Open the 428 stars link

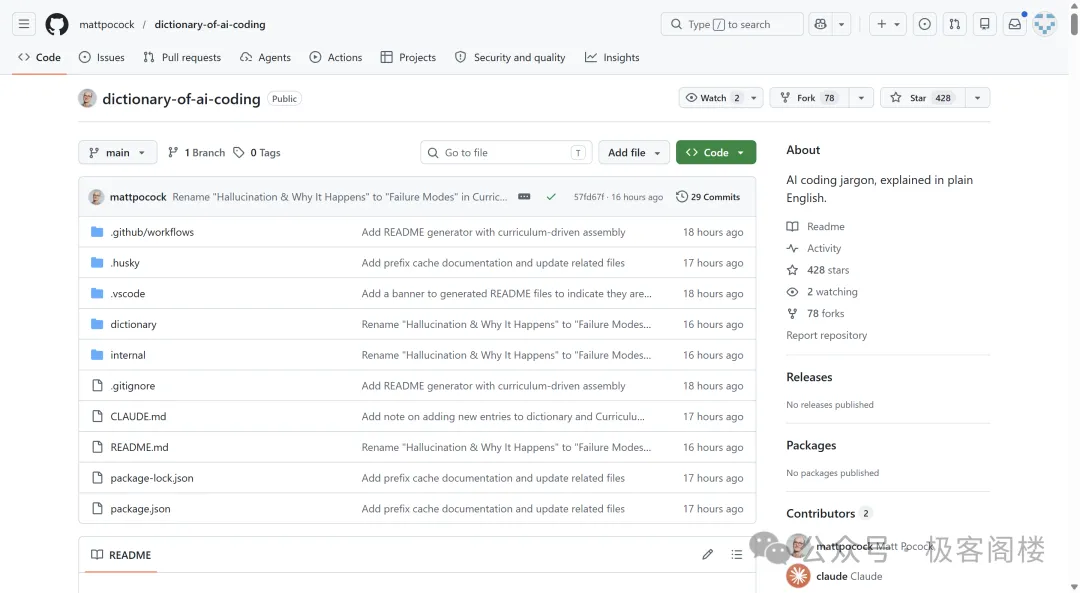818,270
